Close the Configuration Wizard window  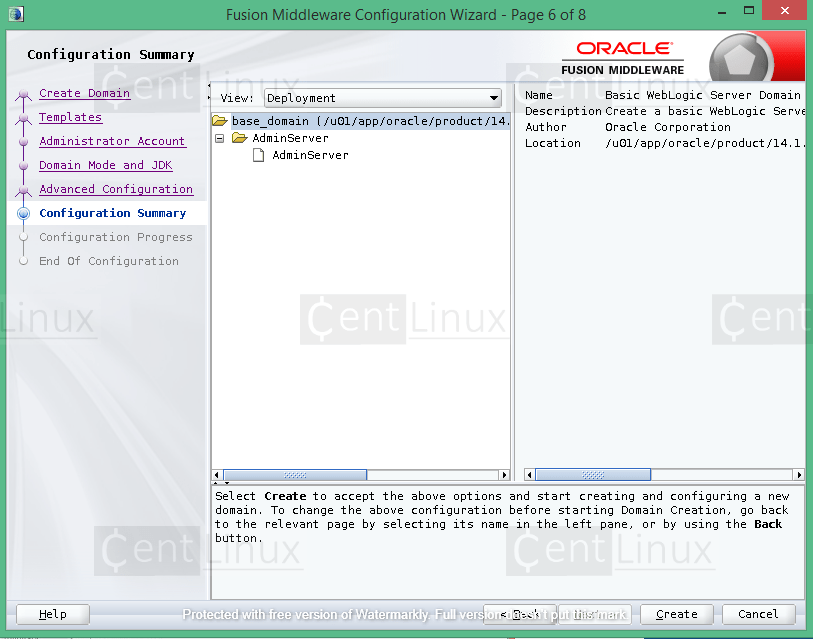tap(784, 10)
